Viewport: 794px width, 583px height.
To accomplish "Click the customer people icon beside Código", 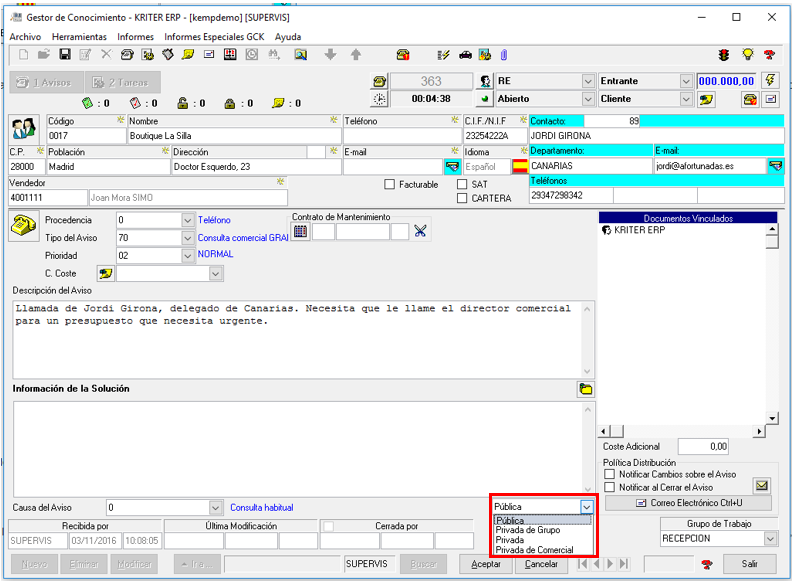I will click(x=24, y=129).
